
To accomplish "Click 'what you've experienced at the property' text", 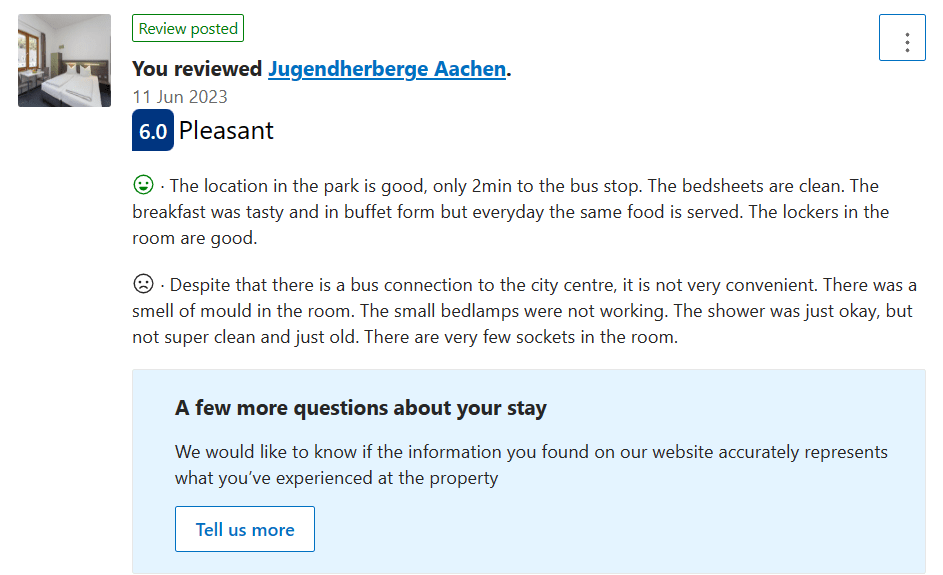I will pyautogui.click(x=336, y=478).
